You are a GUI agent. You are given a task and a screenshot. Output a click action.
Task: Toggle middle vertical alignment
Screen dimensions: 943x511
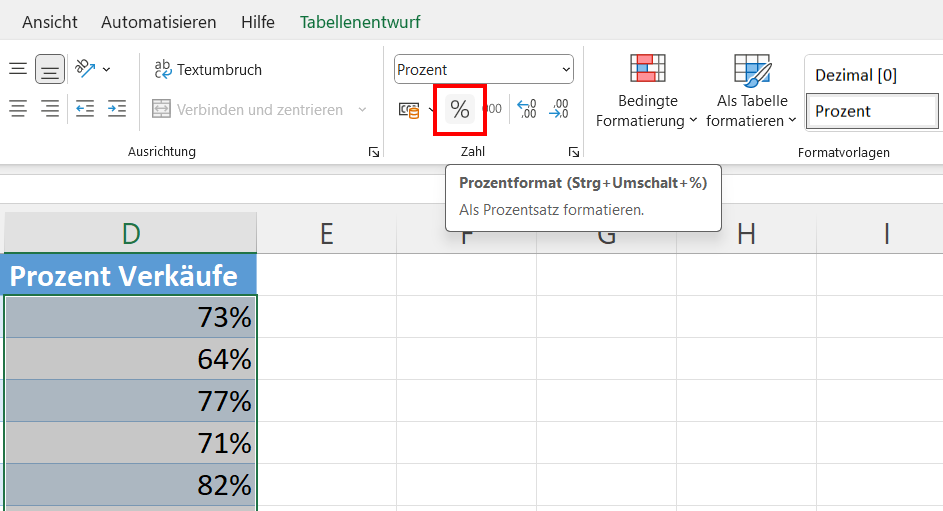coord(50,69)
